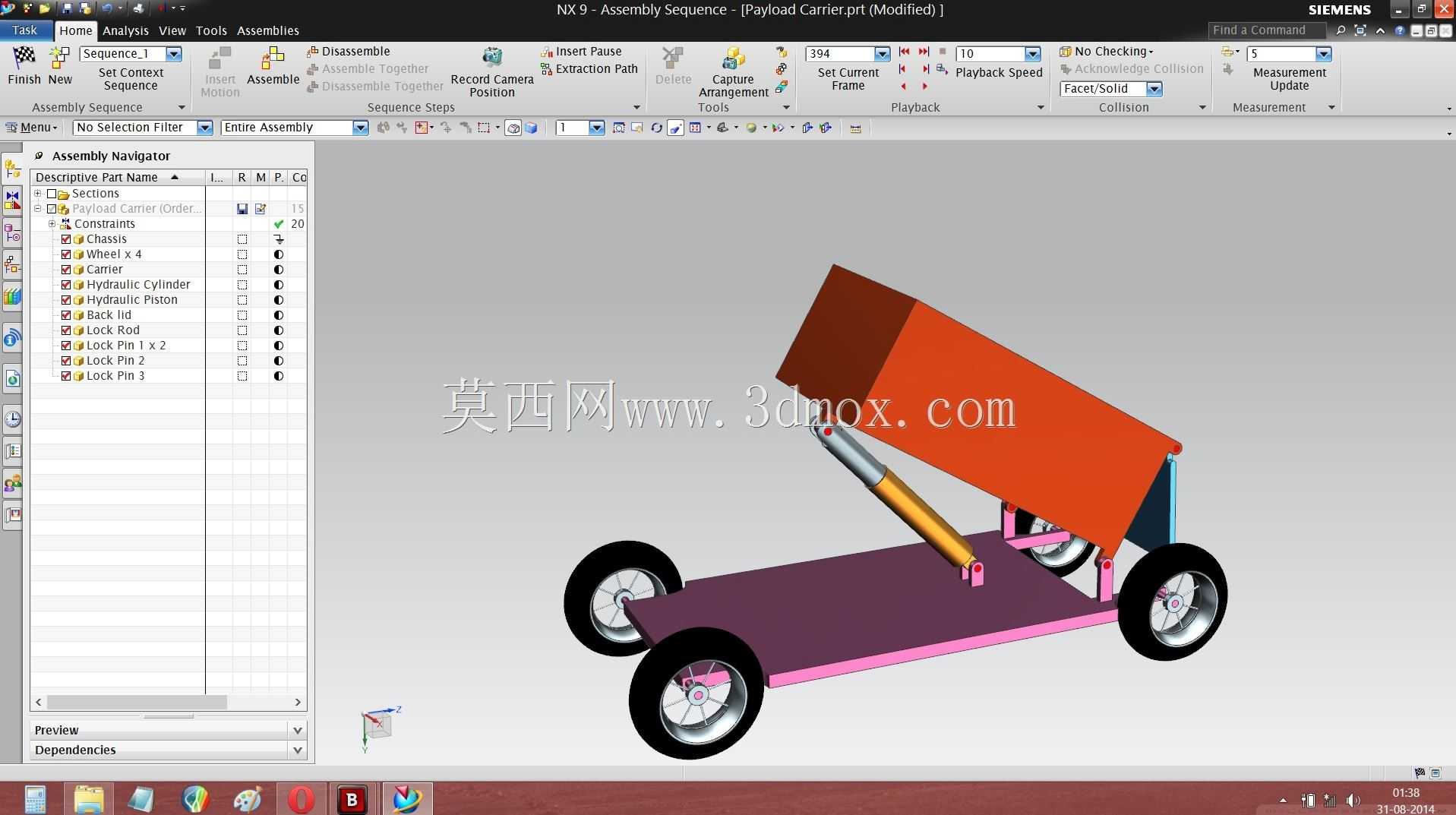Click the Find a Command search field
The height and width of the screenshot is (815, 1456).
pyautogui.click(x=1266, y=30)
